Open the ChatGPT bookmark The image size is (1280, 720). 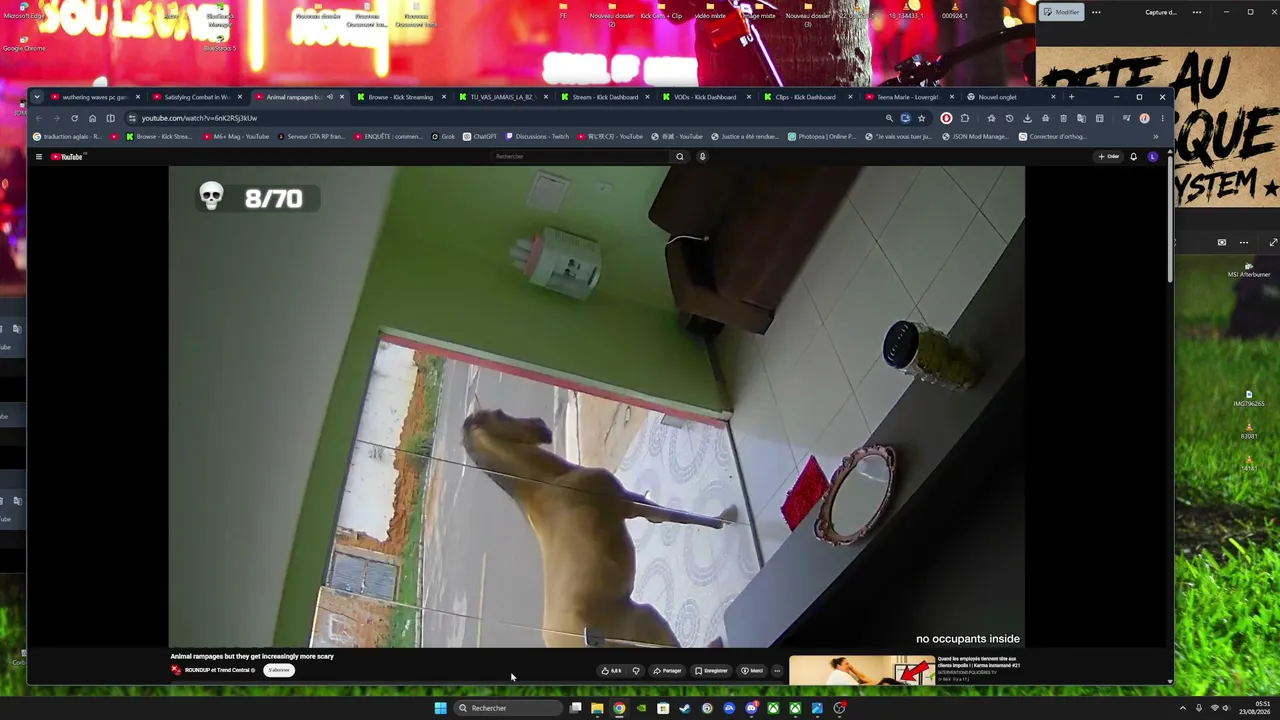pos(479,137)
